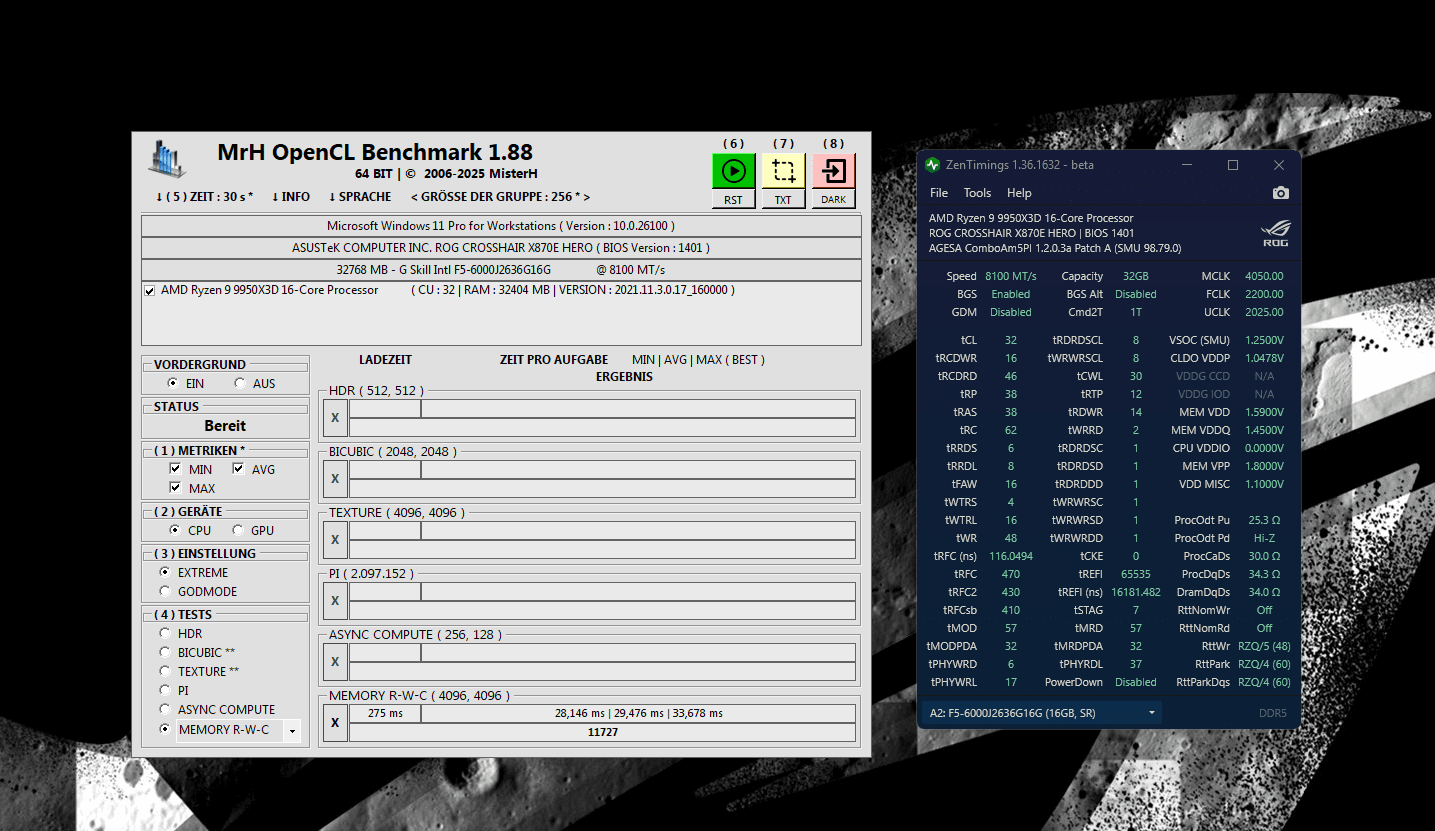Screen dimensions: 1435x831
Task: Click the Microsoft Windows 11 Pro info row
Action: pos(501,226)
